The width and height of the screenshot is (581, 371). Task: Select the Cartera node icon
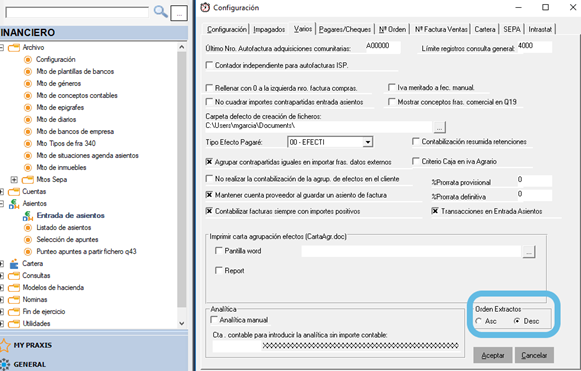click(x=14, y=264)
